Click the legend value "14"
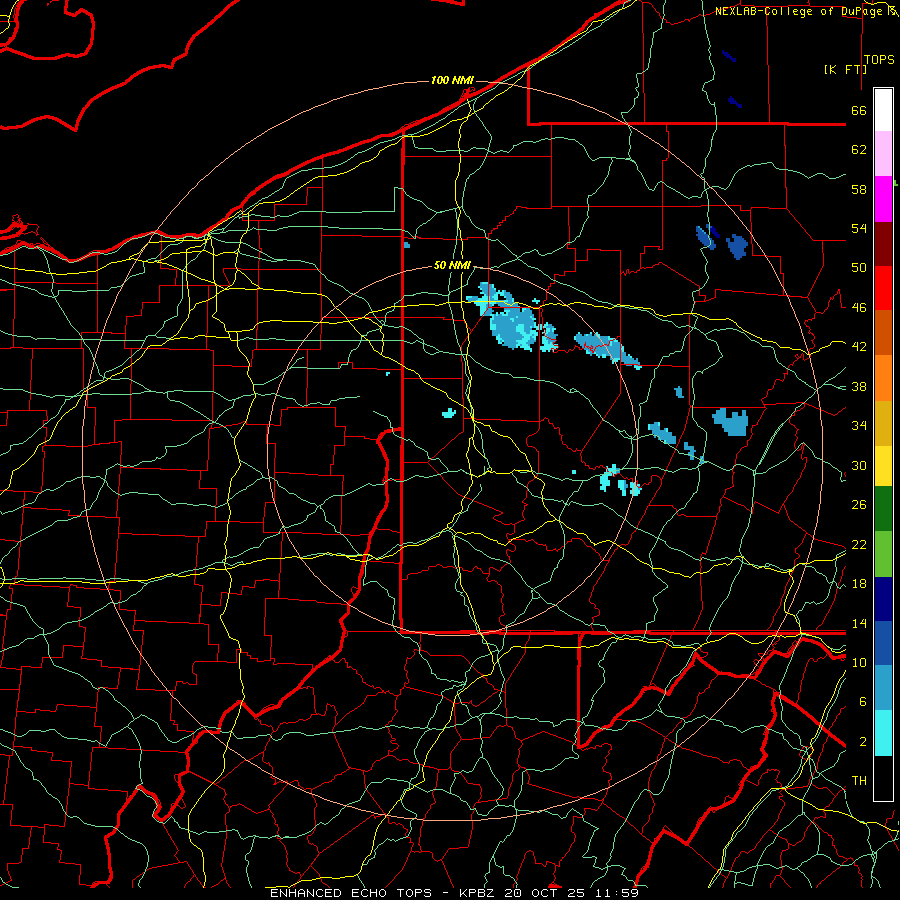The width and height of the screenshot is (900, 900). coord(859,623)
